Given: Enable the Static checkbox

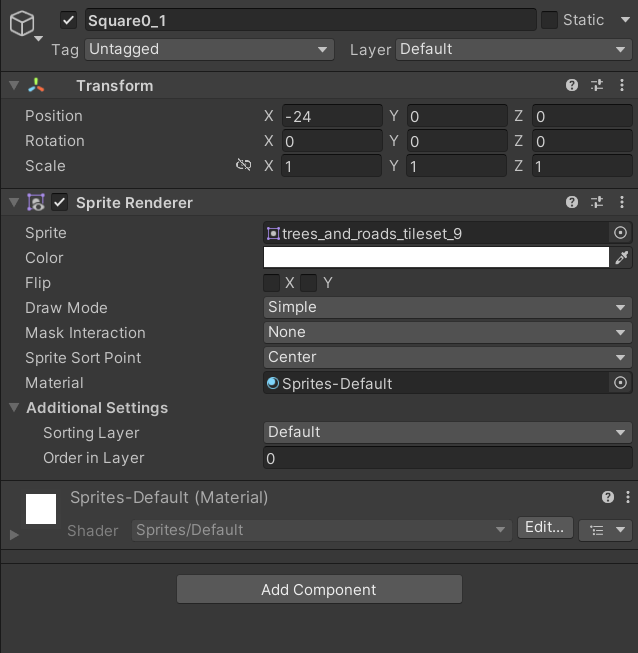Looking at the screenshot, I should (549, 20).
